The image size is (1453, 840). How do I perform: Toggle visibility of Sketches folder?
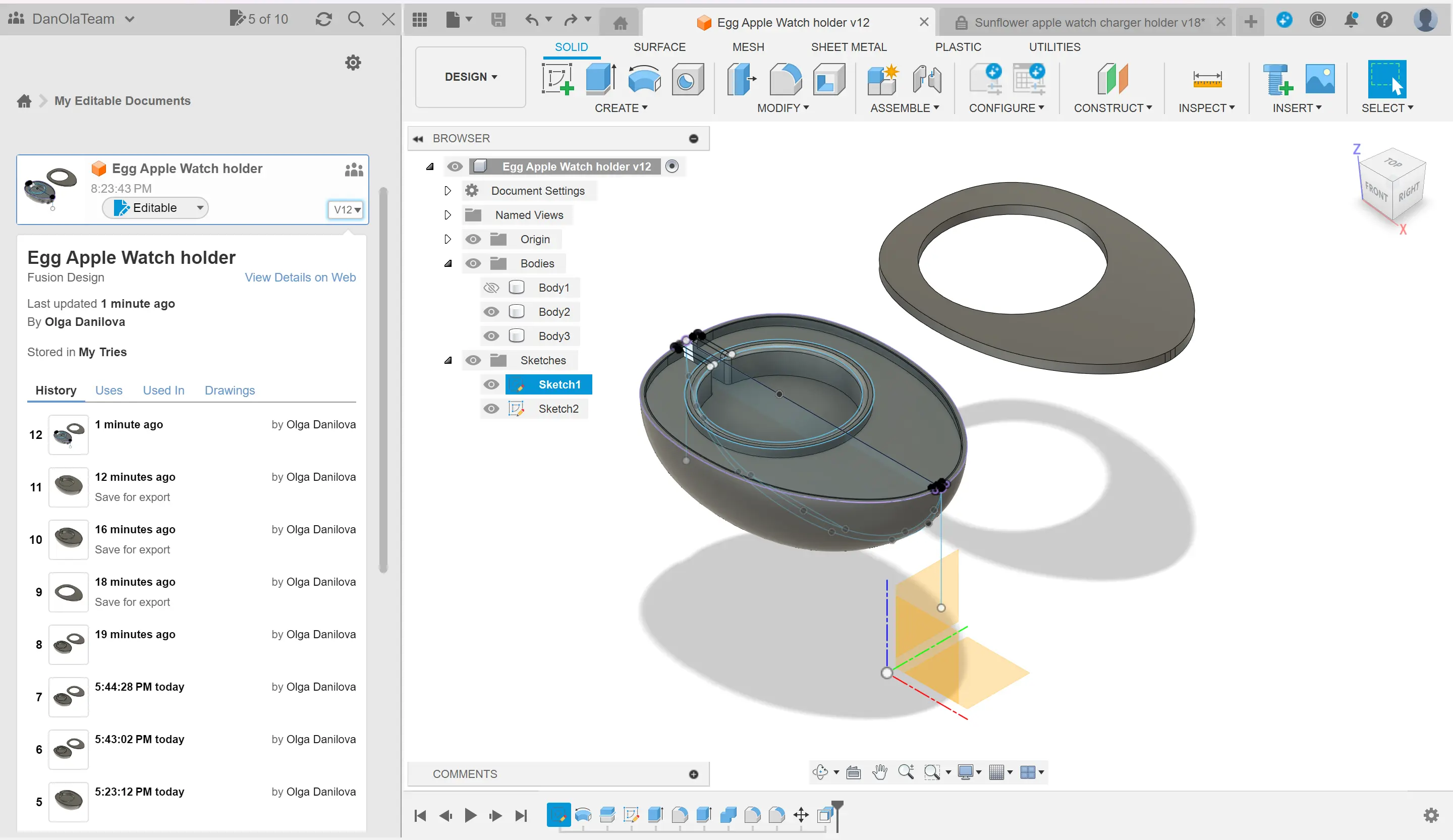[473, 360]
